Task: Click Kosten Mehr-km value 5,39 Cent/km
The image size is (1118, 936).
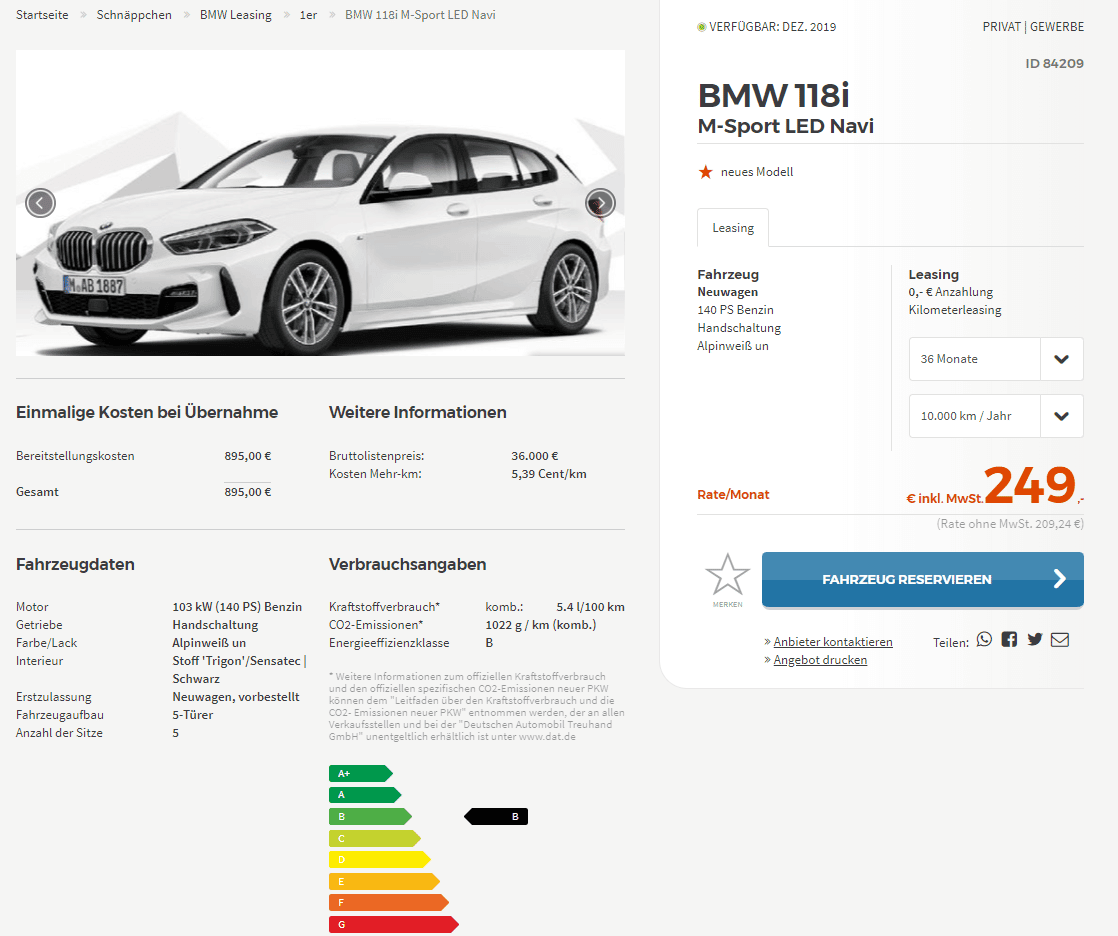Action: point(549,474)
